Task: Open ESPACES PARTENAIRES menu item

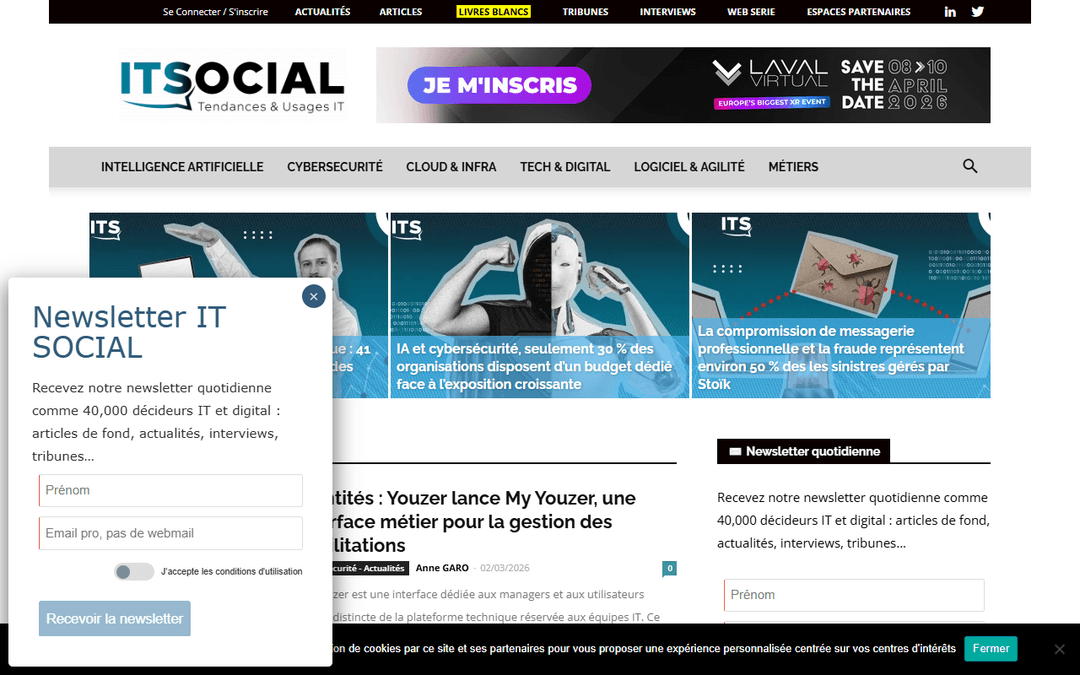Action: [x=858, y=12]
